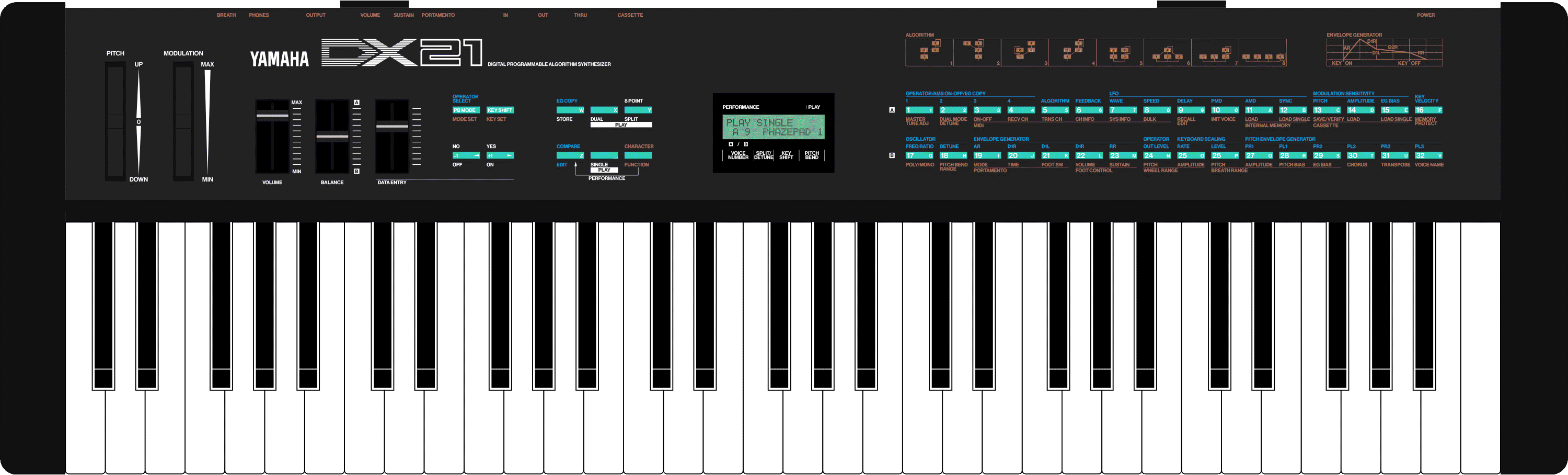The height and width of the screenshot is (475, 1568).
Task: Toggle the EDIT / COMPARE button Z
Action: click(x=570, y=155)
